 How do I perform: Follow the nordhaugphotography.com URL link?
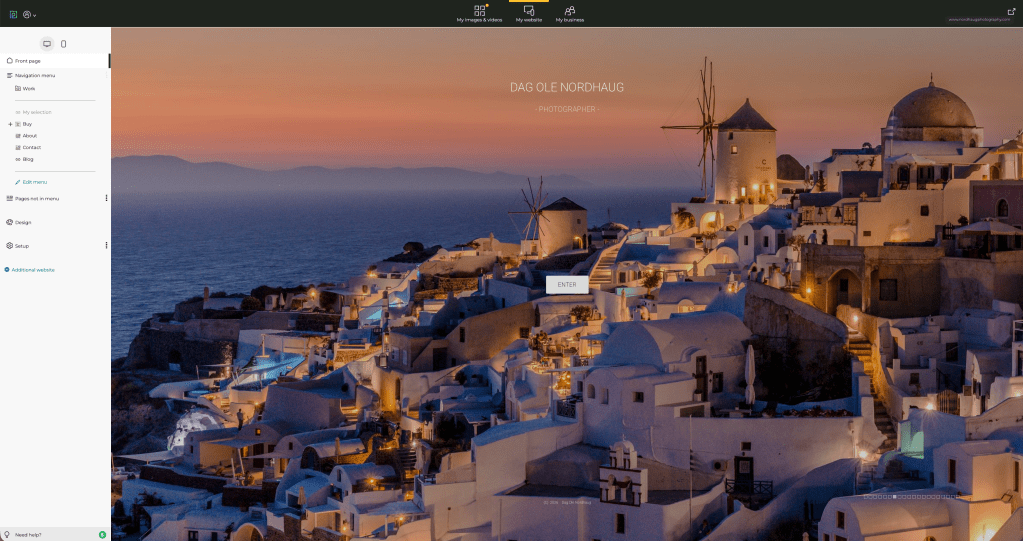(979, 20)
